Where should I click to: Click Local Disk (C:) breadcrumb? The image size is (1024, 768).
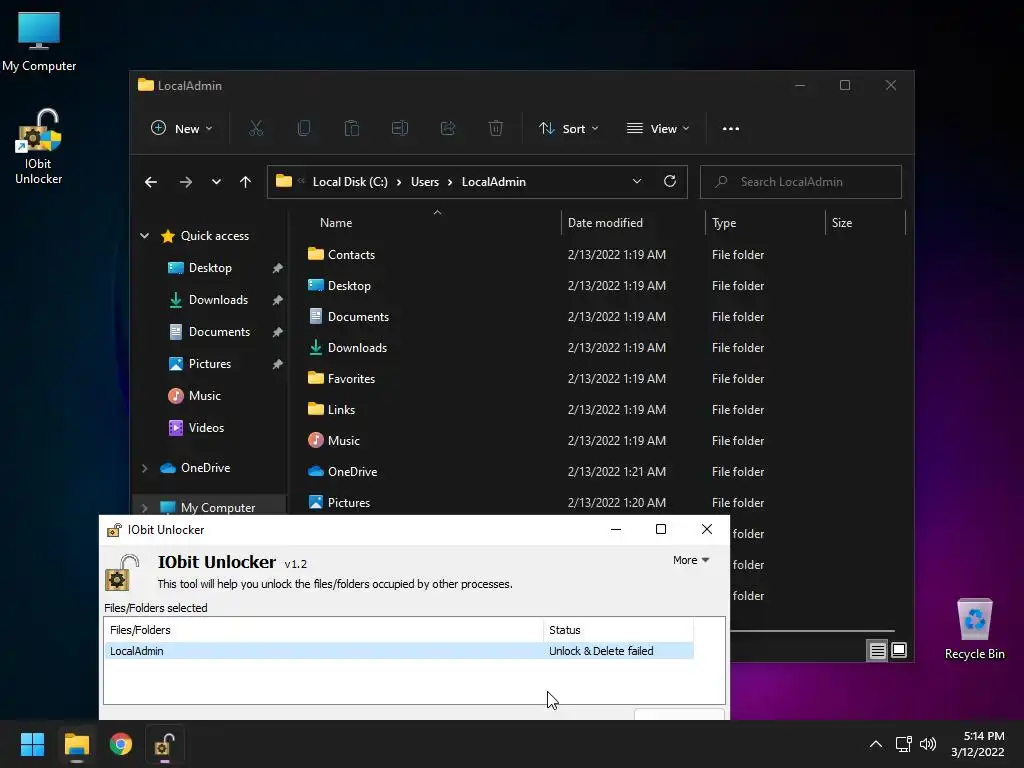[x=350, y=182]
